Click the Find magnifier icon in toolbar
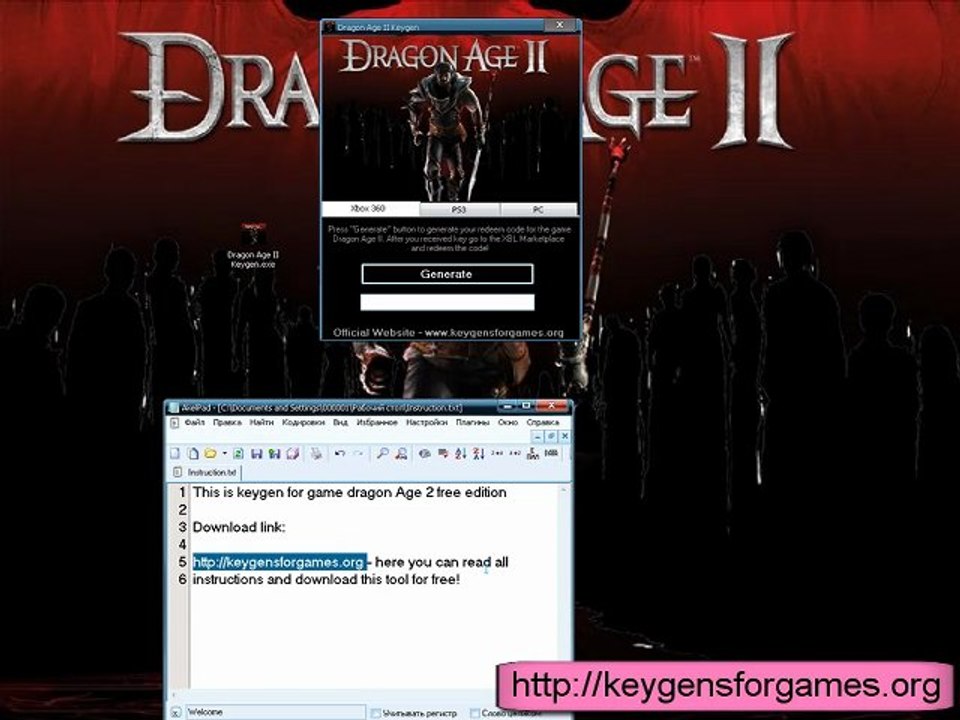This screenshot has width=960, height=720. (x=382, y=454)
